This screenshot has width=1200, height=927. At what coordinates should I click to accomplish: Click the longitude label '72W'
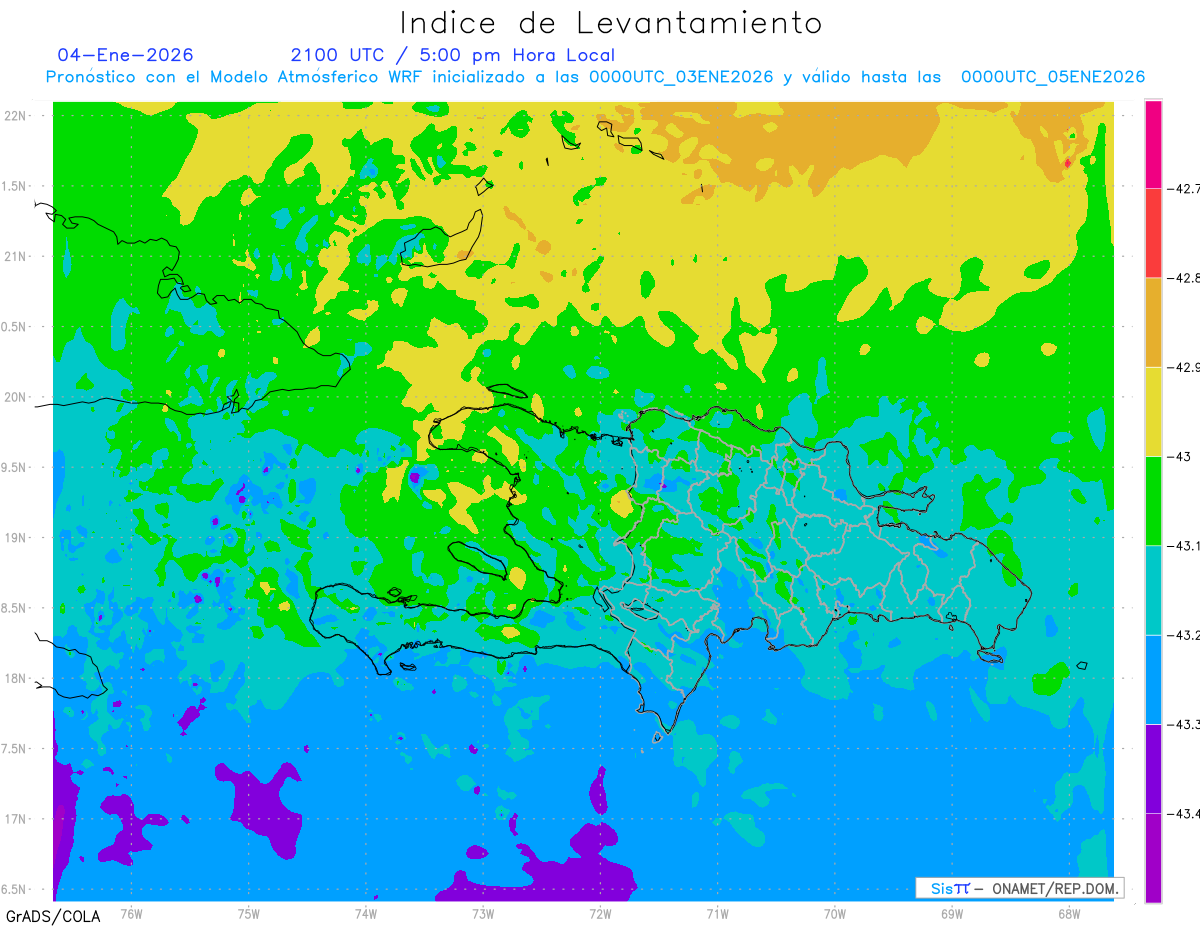pos(600,914)
